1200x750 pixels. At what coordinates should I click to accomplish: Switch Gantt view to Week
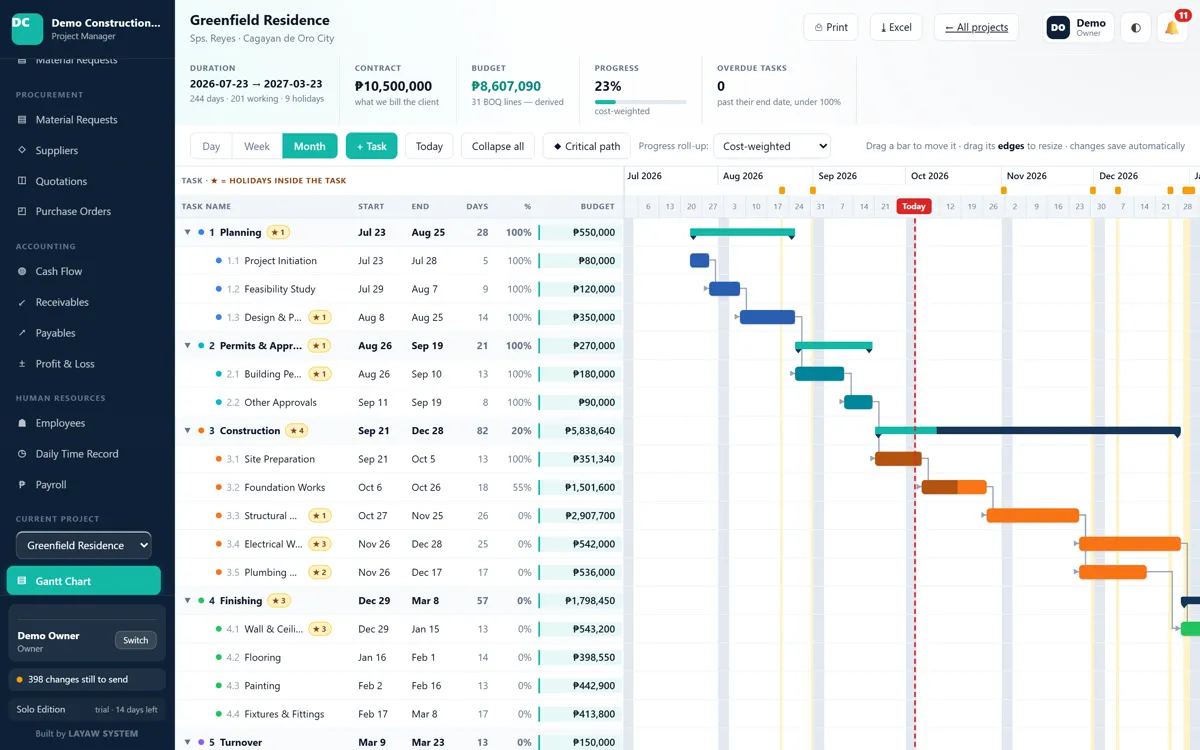tap(257, 146)
